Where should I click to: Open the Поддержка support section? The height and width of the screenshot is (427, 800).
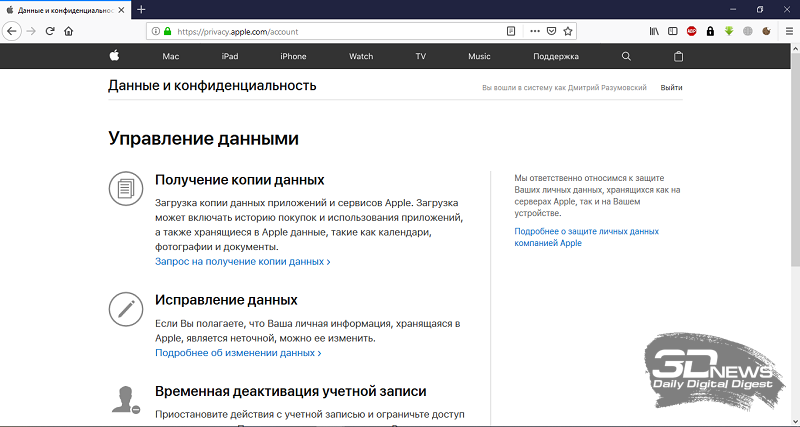[556, 56]
